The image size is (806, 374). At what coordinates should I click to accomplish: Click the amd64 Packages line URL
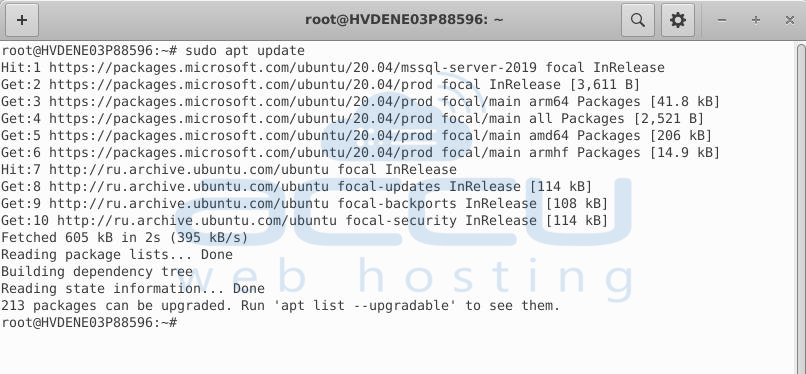tap(241, 136)
